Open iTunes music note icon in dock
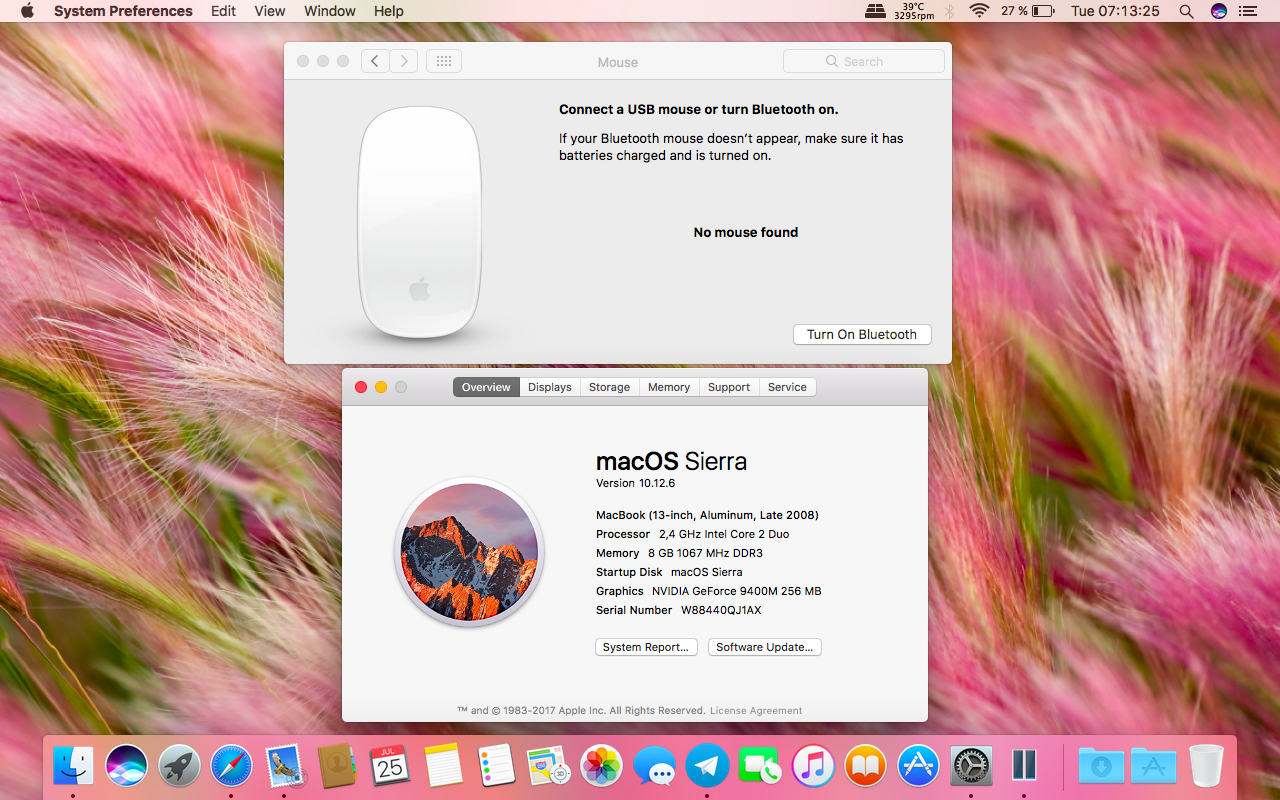The image size is (1280, 800). [x=814, y=767]
